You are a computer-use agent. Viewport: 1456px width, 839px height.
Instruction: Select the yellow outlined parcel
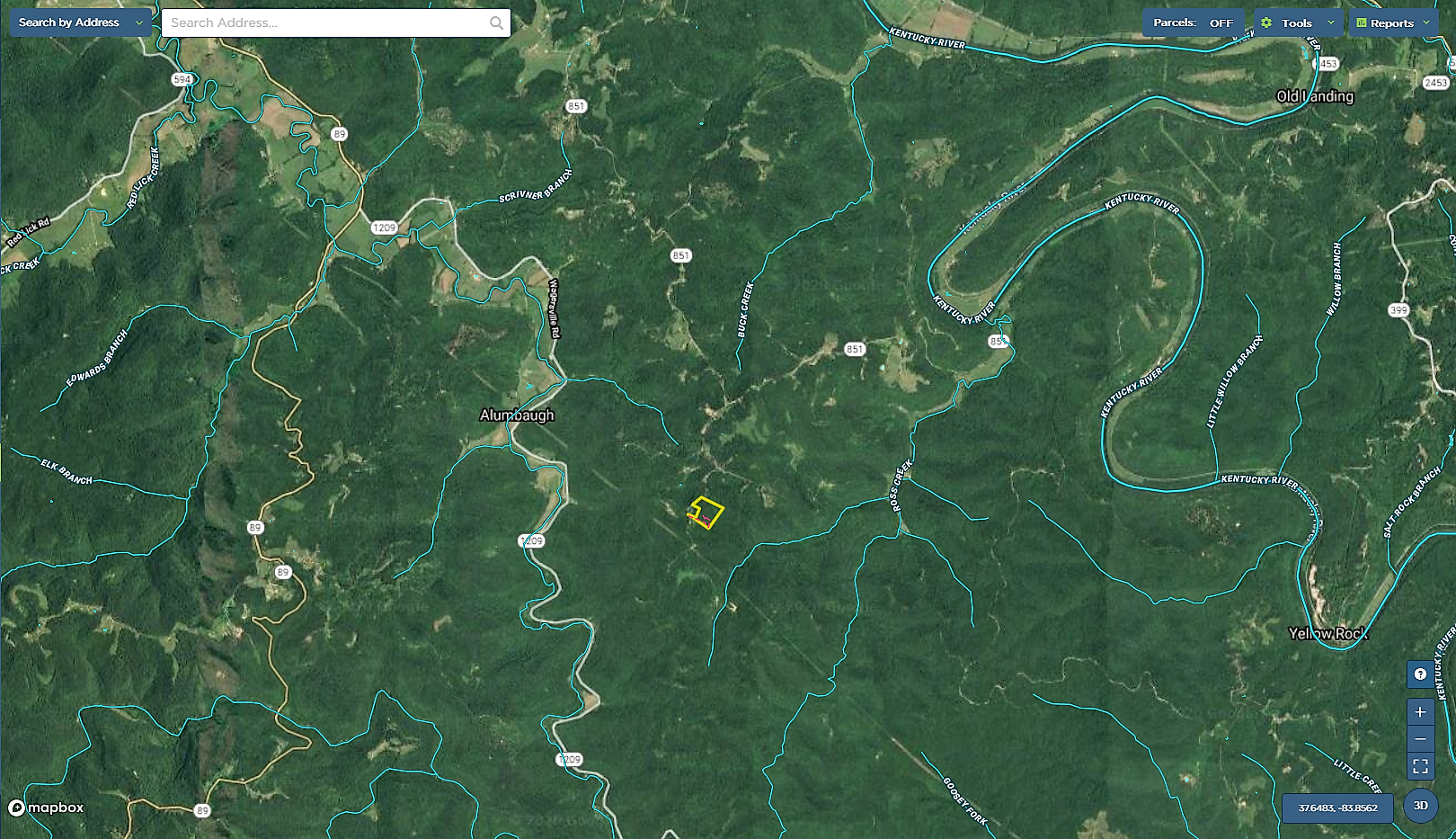coord(706,513)
